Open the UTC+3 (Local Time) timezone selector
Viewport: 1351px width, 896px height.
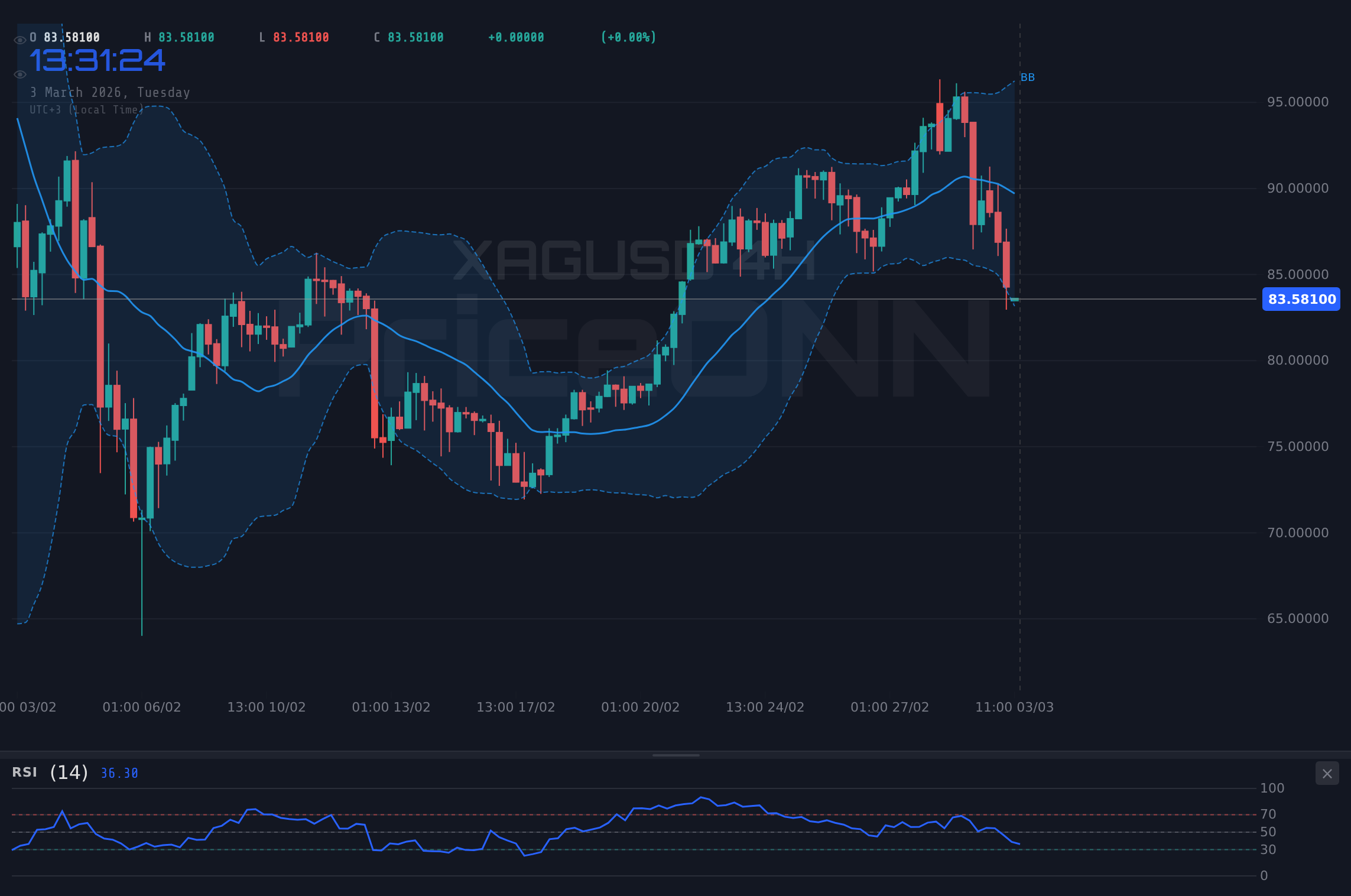pyautogui.click(x=86, y=109)
